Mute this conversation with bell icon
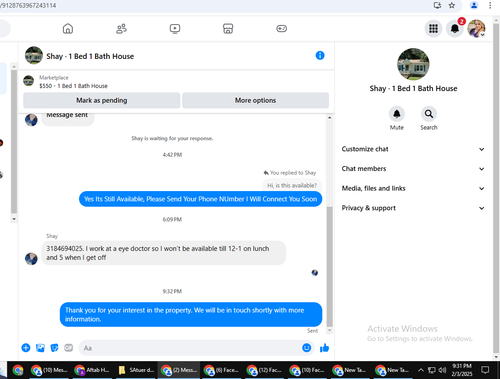Screen dimensions: 500x379 tap(397, 114)
